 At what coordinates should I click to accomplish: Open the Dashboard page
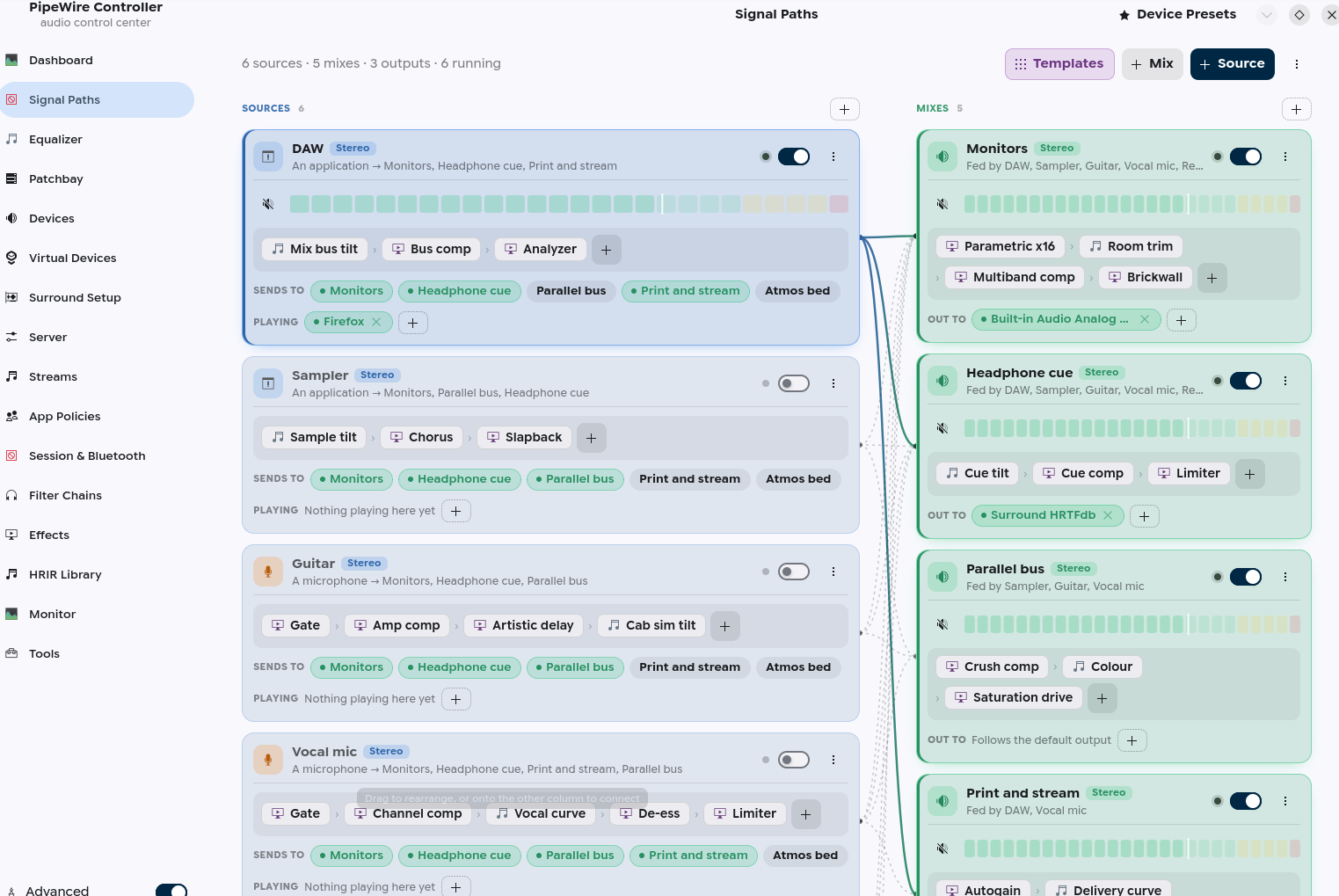click(x=97, y=61)
